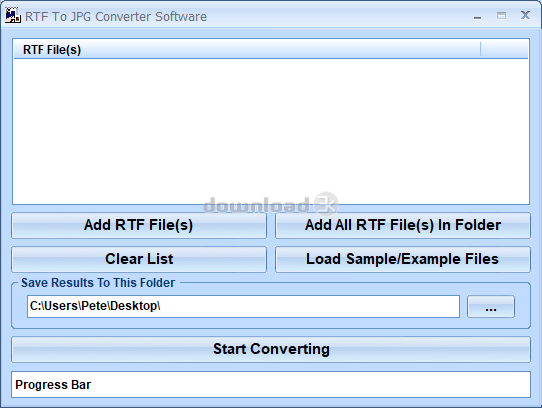Screen dimensions: 542x408
Task: Click the application icon in the title bar
Action: (13, 16)
